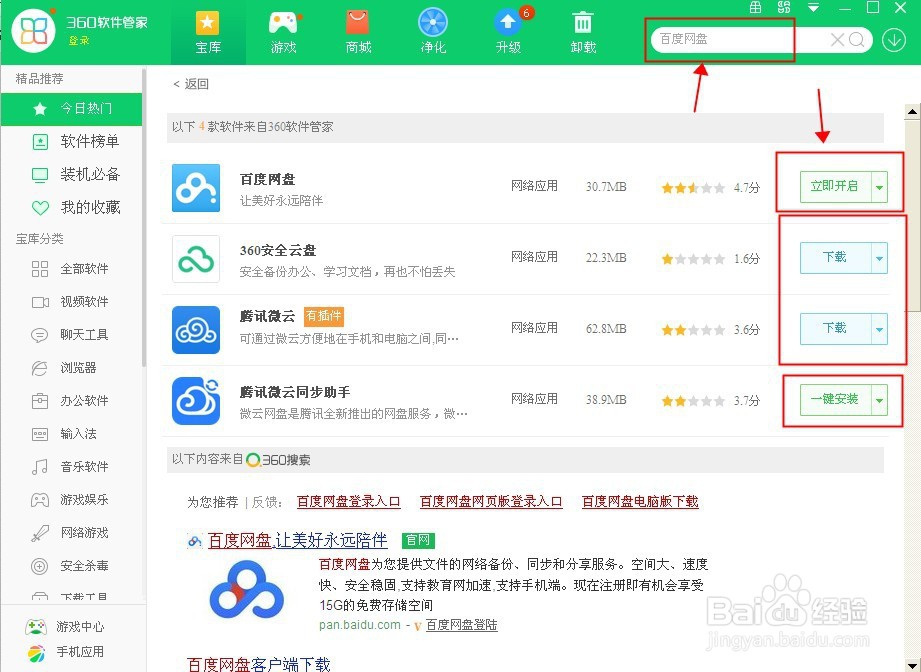This screenshot has height=672, width=921.
Task: Click the download manager arrow icon beside search
Action: (894, 40)
